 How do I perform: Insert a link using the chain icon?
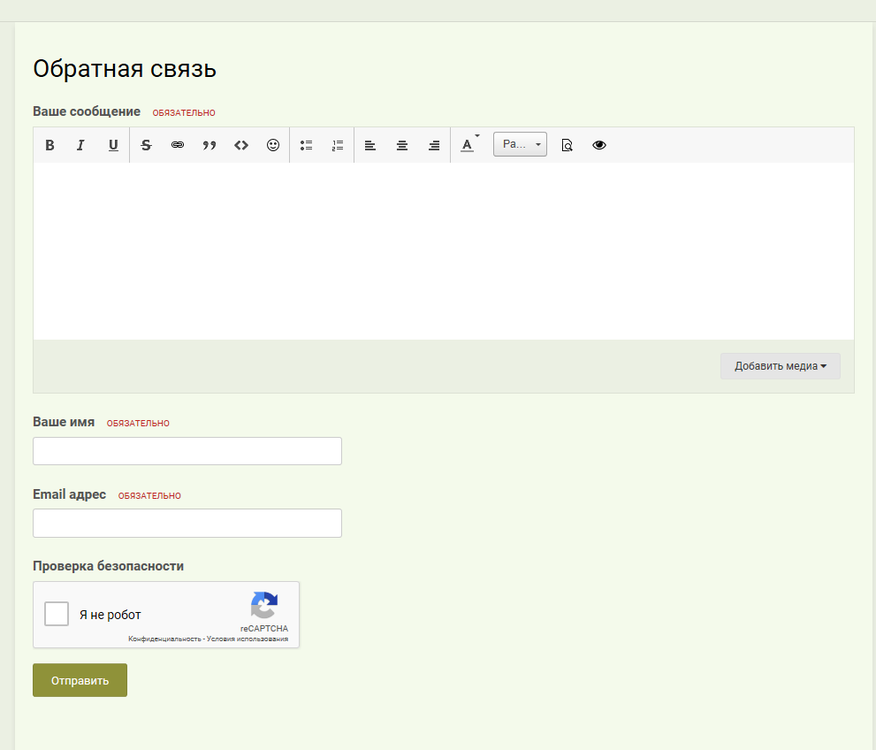[x=177, y=145]
